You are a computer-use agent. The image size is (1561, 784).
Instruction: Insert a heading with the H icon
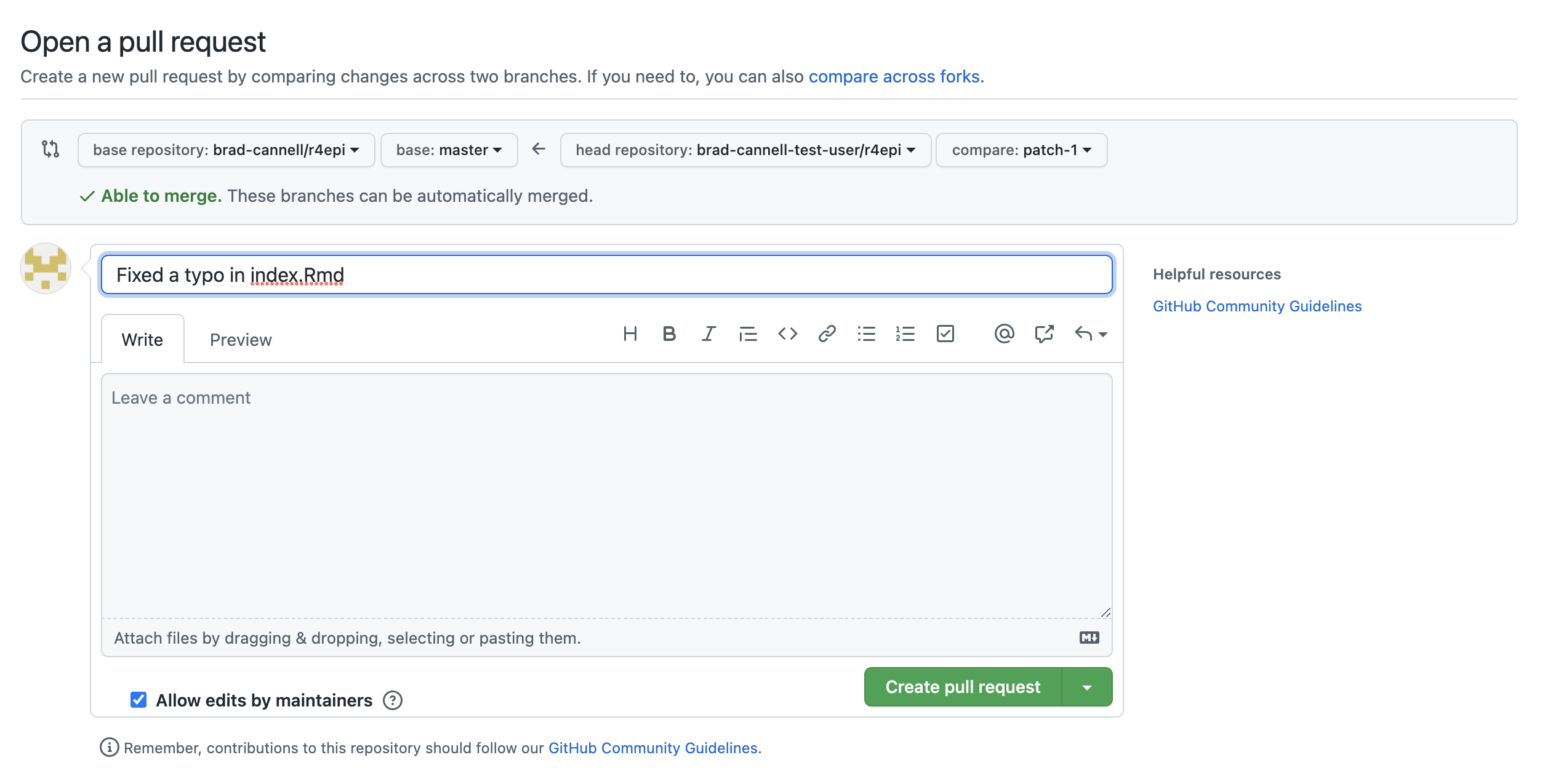630,334
